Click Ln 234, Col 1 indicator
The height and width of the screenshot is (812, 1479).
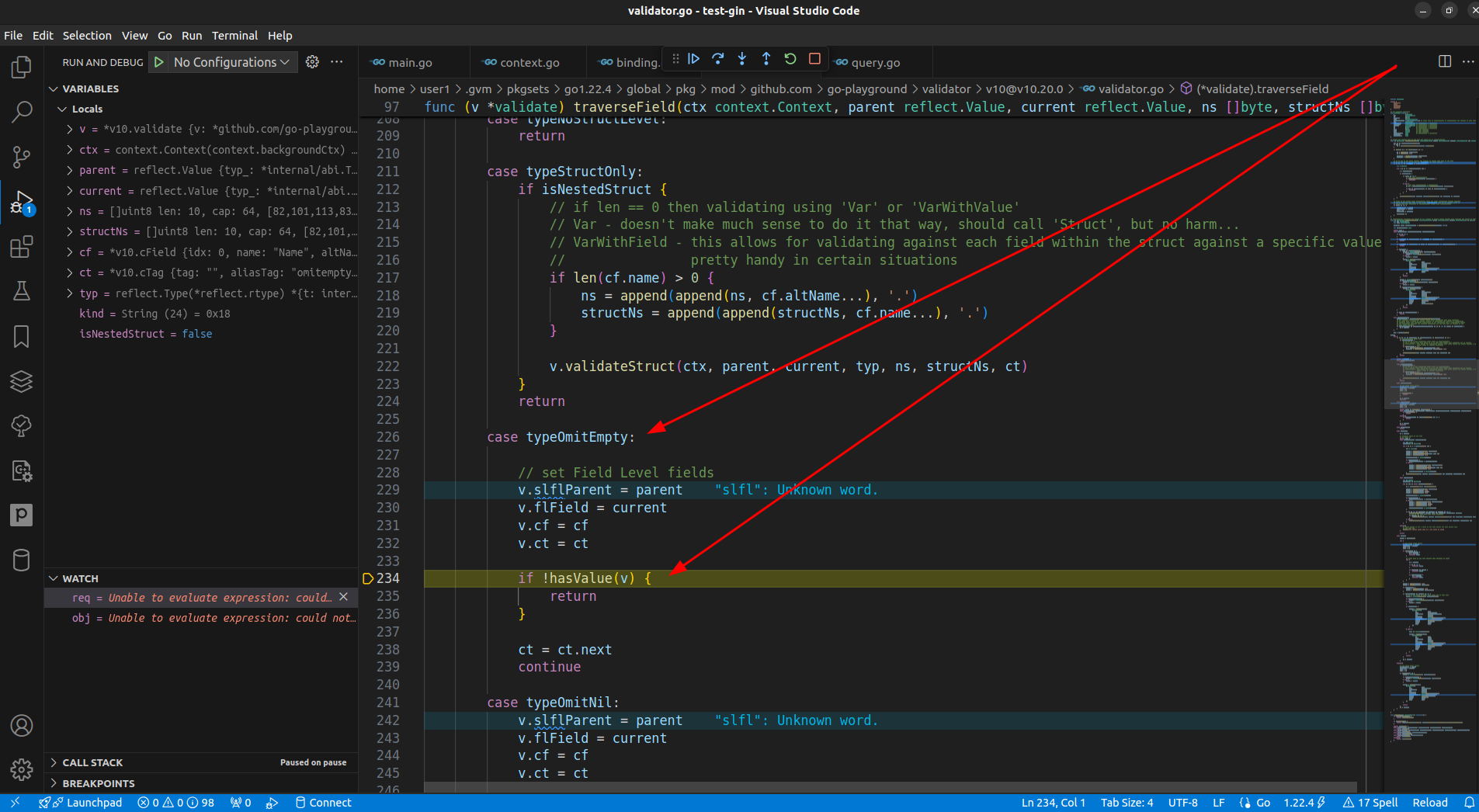tap(1053, 803)
